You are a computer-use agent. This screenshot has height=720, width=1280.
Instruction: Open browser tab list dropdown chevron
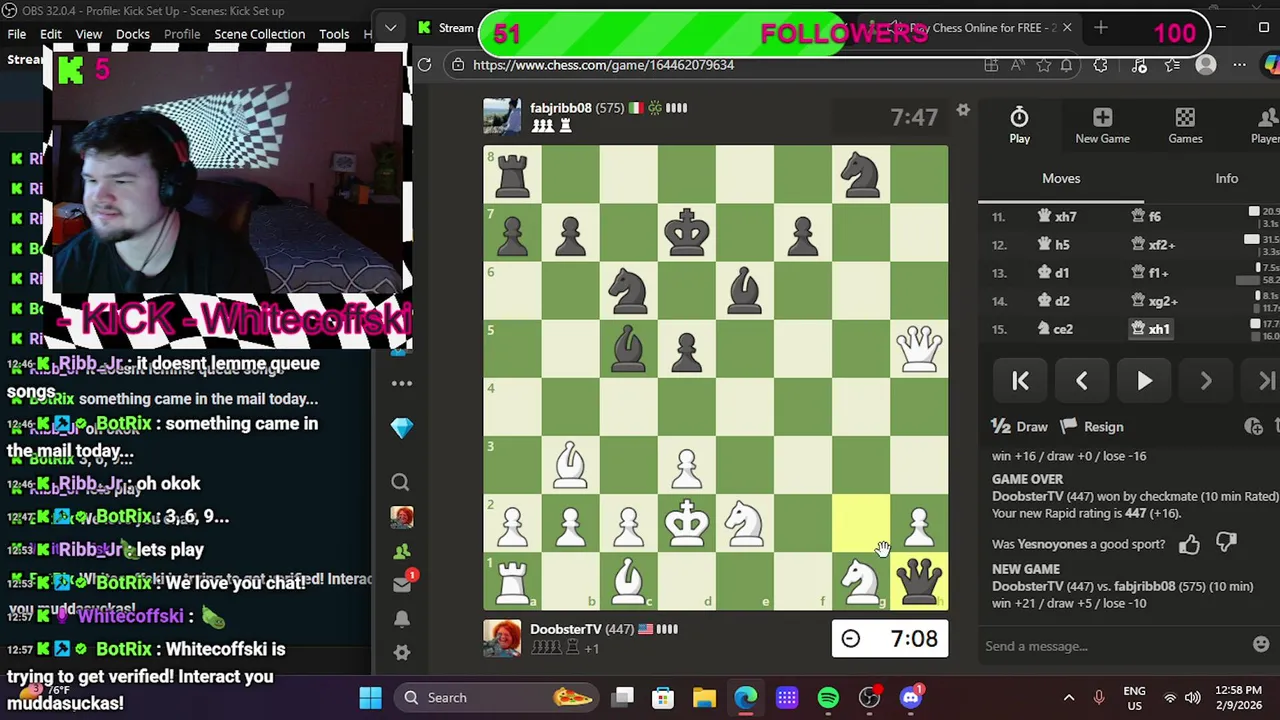click(x=391, y=27)
